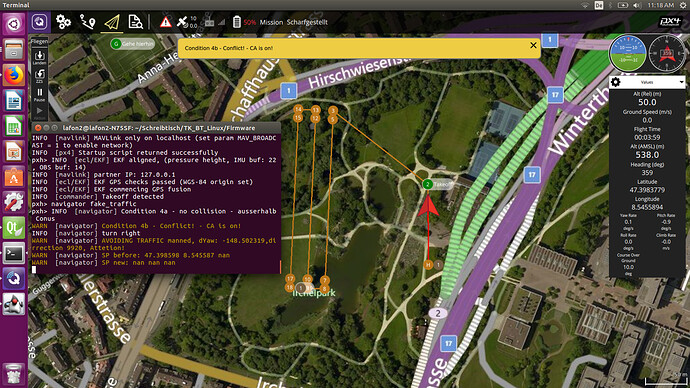This screenshot has height=388, width=690.
Task: Open Values panel gear settings
Action: click(616, 82)
